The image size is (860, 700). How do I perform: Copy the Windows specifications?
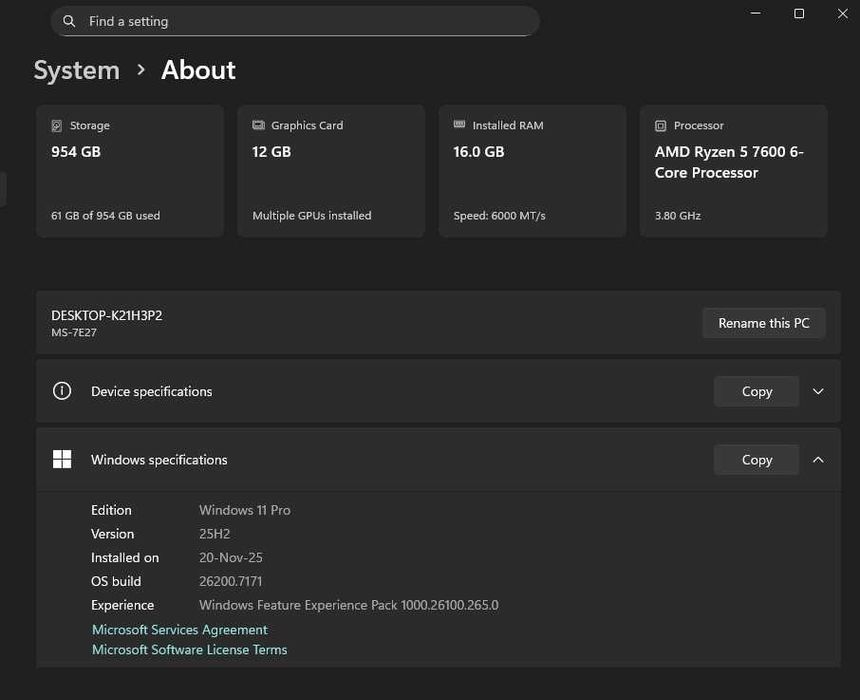pos(756,460)
